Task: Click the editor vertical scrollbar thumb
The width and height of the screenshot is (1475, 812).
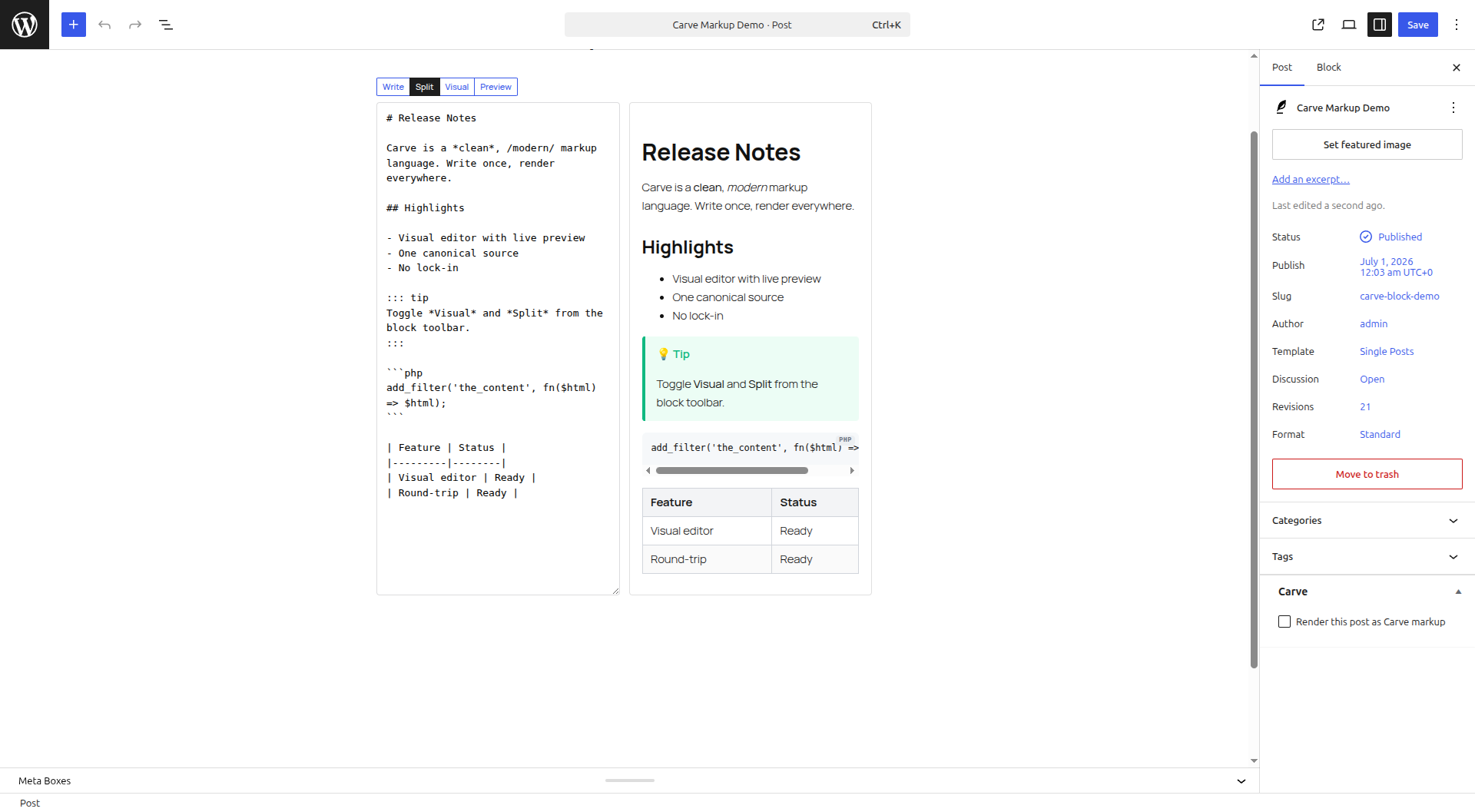Action: click(x=1254, y=399)
